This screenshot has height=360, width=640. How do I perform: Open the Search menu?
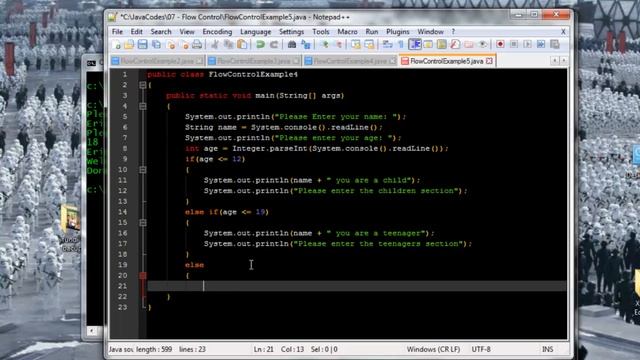(x=161, y=31)
